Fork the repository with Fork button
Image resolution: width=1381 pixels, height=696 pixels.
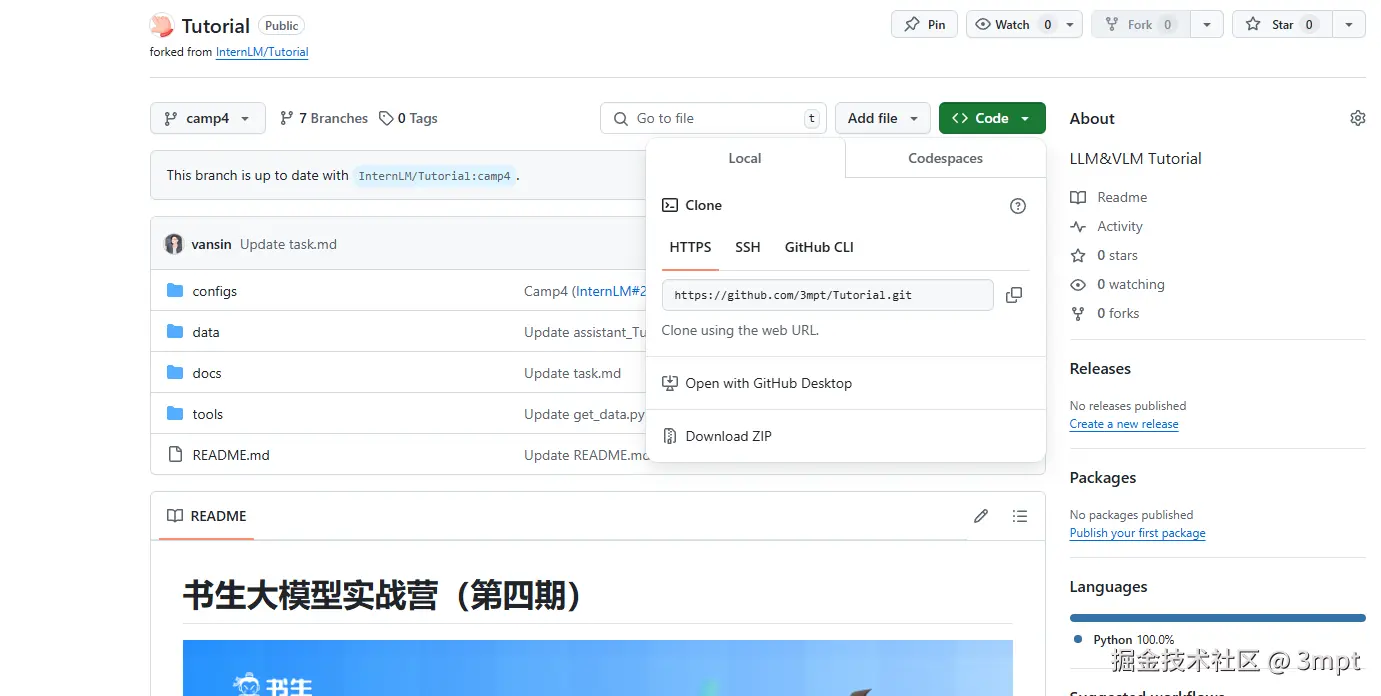tap(1141, 25)
